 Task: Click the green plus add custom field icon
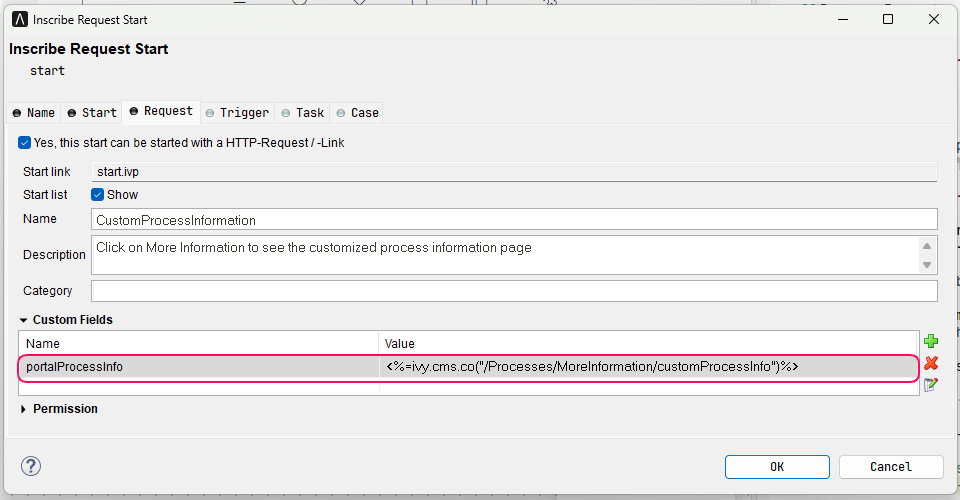931,341
